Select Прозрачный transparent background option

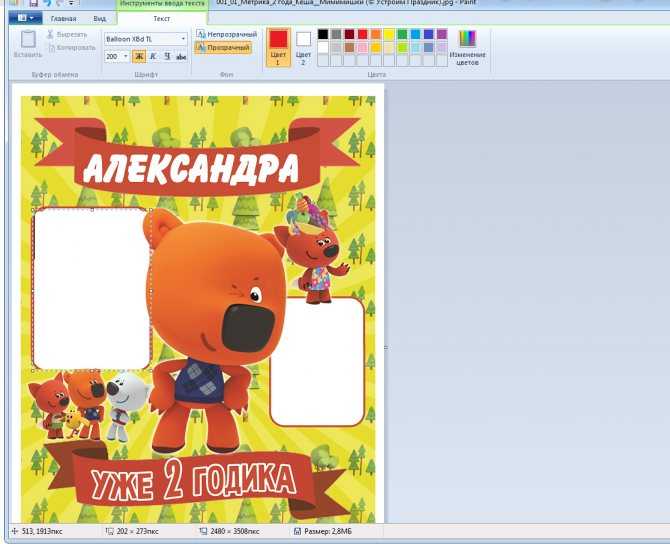[x=223, y=47]
